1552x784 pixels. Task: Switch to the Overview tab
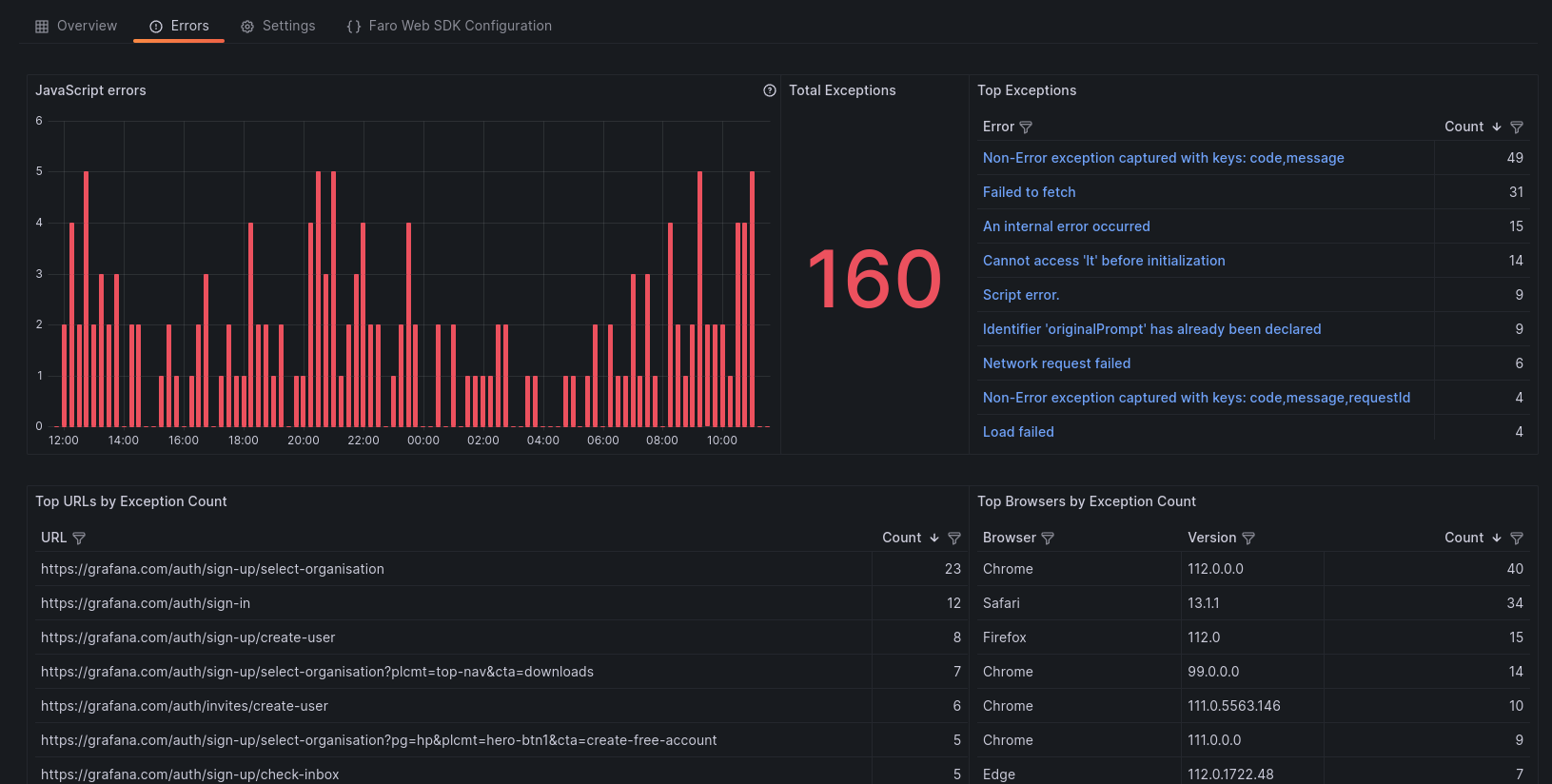click(76, 26)
